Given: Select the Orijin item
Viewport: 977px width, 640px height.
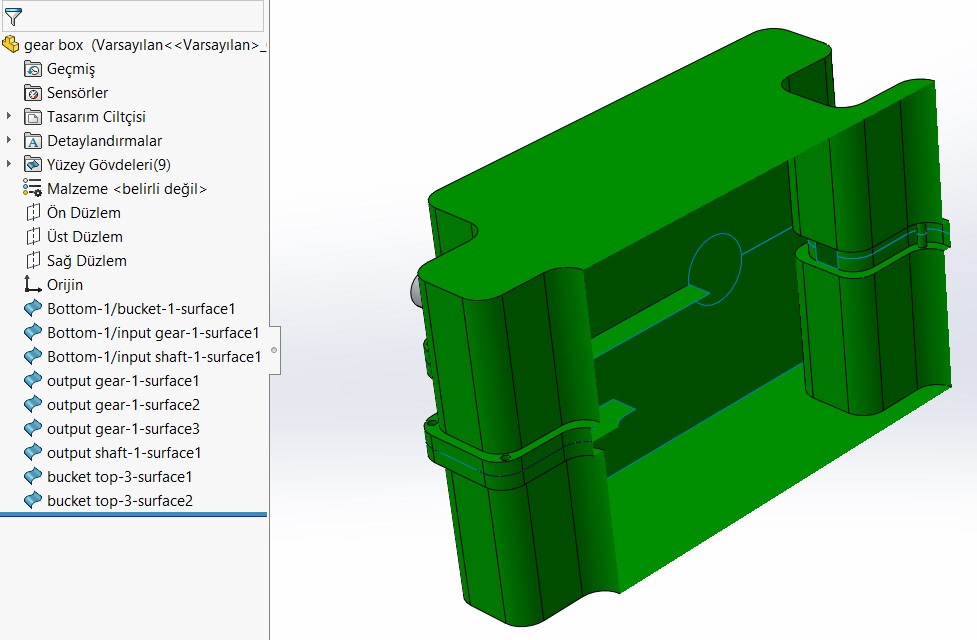Looking at the screenshot, I should point(65,285).
